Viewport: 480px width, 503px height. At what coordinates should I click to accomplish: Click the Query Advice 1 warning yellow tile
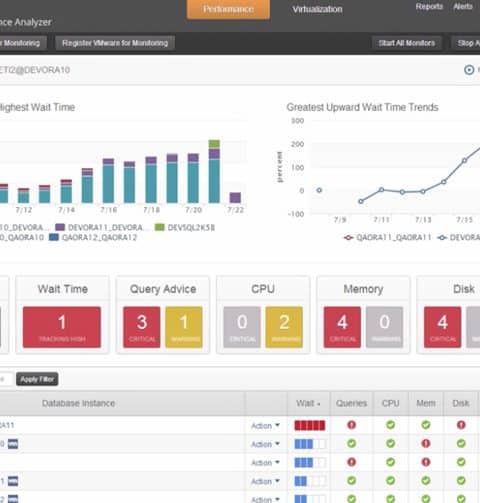[x=184, y=327]
